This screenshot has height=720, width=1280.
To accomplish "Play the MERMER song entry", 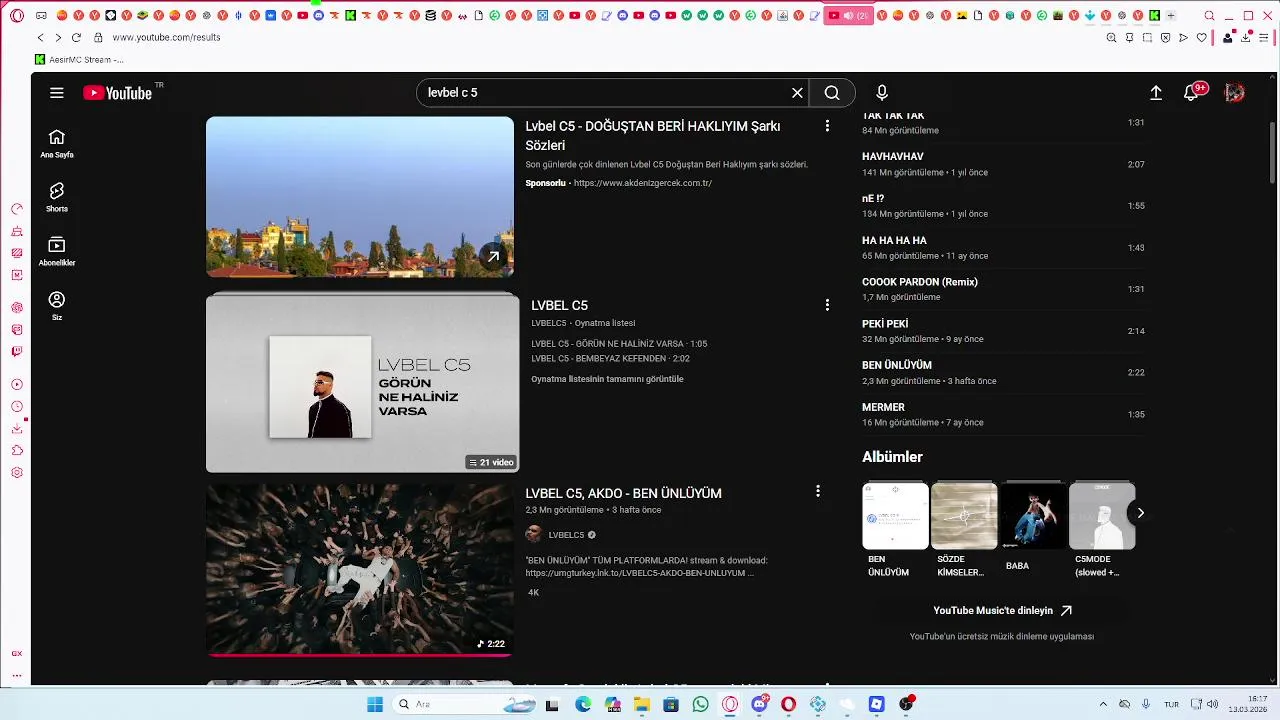I will (1004, 414).
